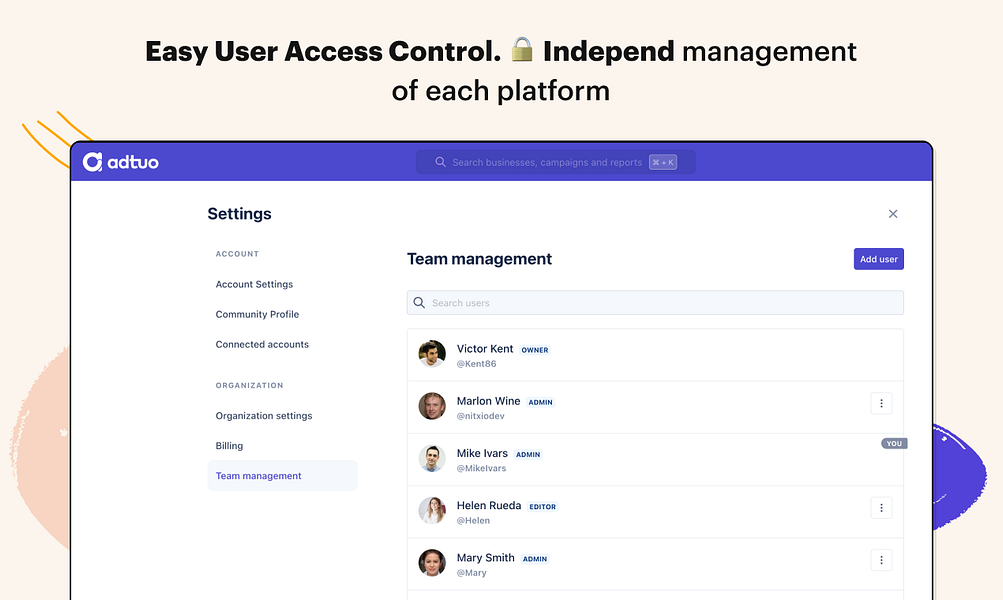
Task: Click the handle @Helen
Action: [473, 521]
